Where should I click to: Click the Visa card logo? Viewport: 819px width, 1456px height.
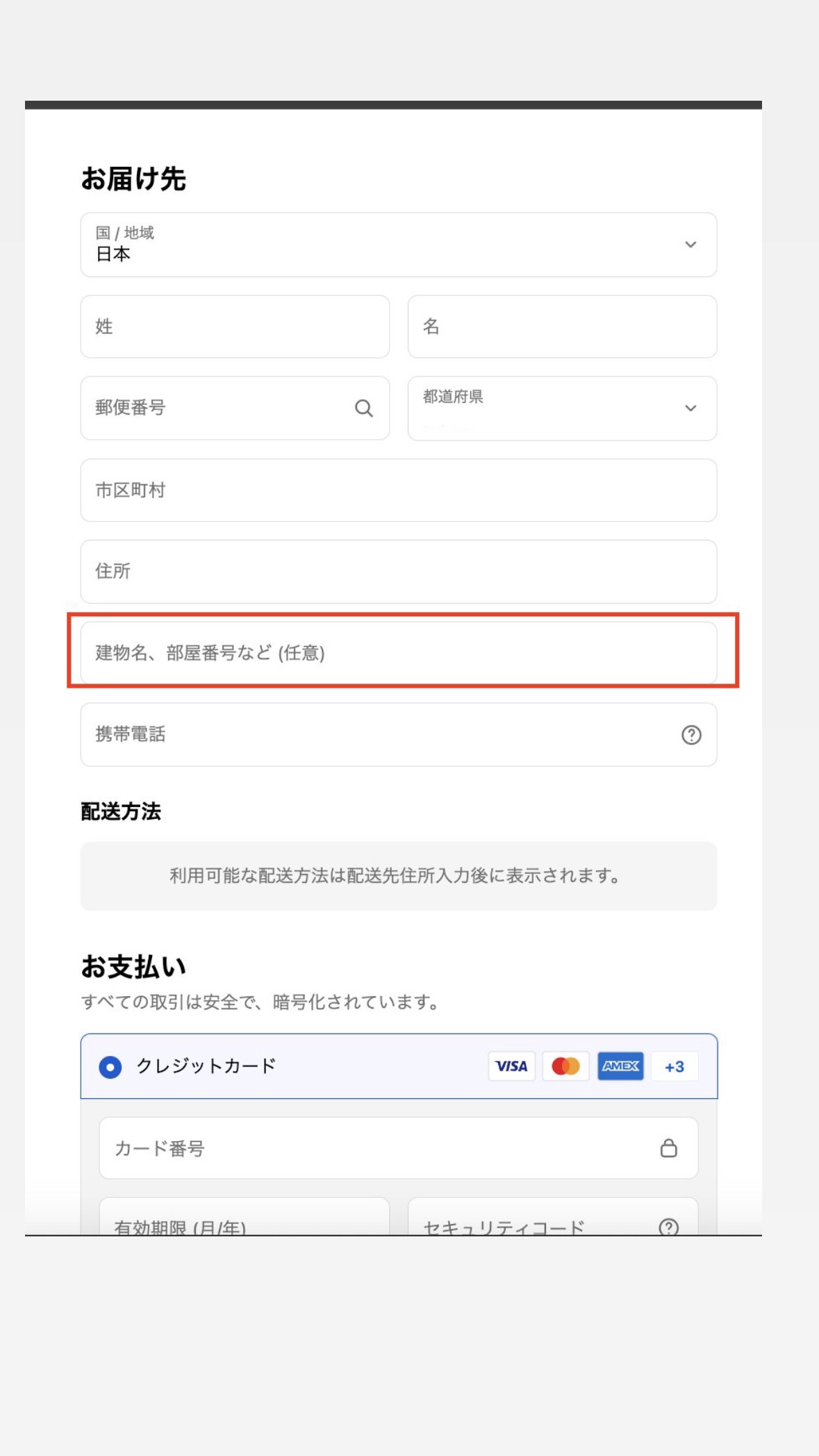tap(511, 1066)
